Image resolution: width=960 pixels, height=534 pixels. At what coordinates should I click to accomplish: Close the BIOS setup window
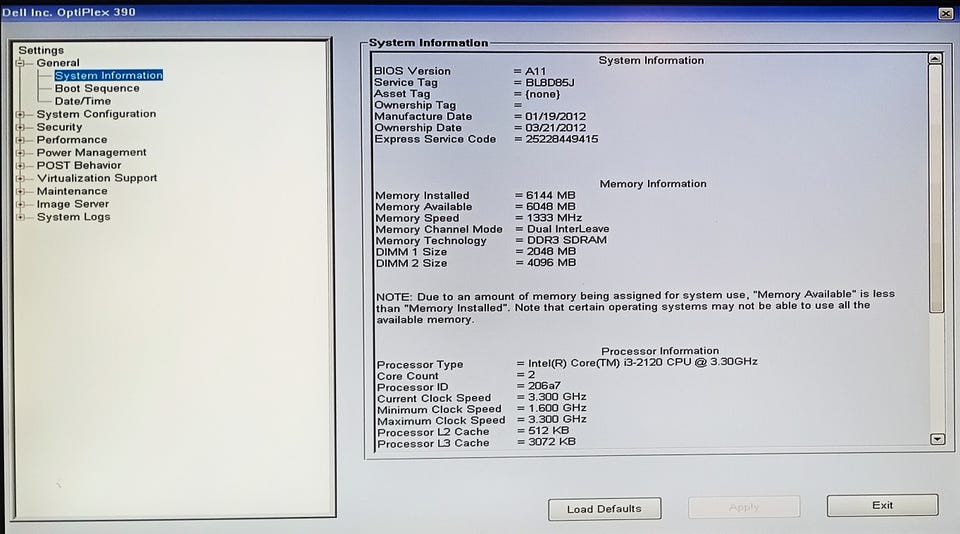(945, 13)
